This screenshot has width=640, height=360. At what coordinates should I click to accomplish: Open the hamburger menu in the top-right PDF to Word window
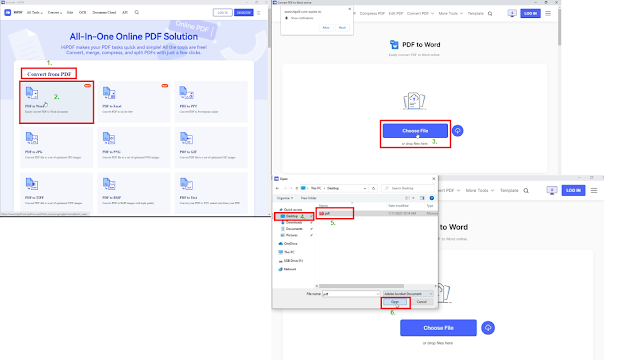(548, 13)
